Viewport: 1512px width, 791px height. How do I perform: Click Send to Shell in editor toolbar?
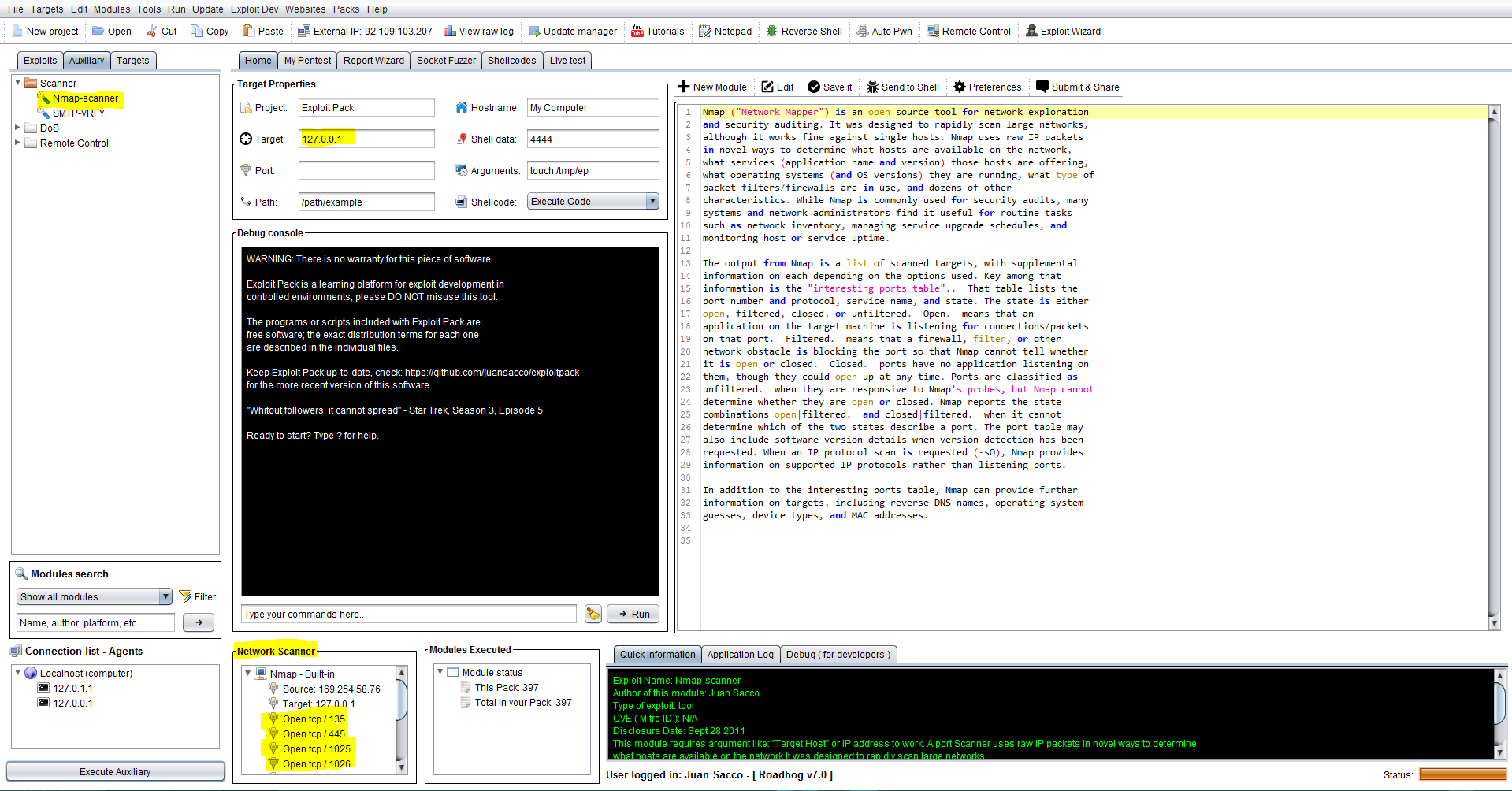pyautogui.click(x=903, y=87)
